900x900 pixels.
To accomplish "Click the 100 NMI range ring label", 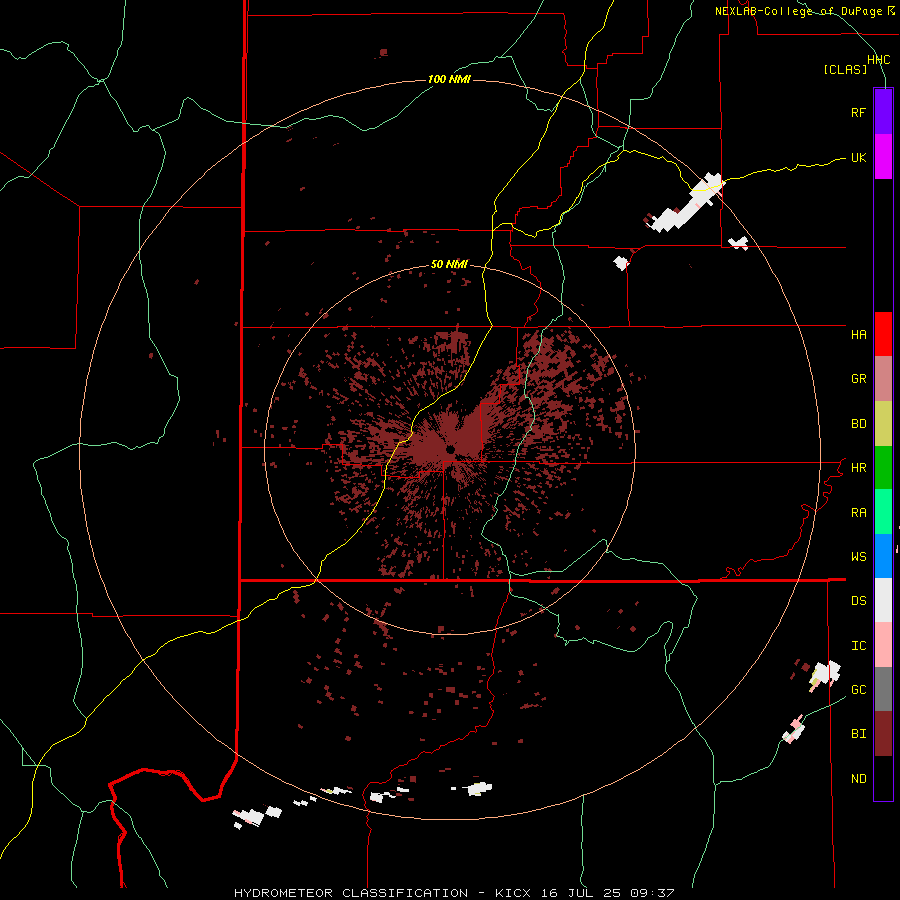I will click(449, 79).
